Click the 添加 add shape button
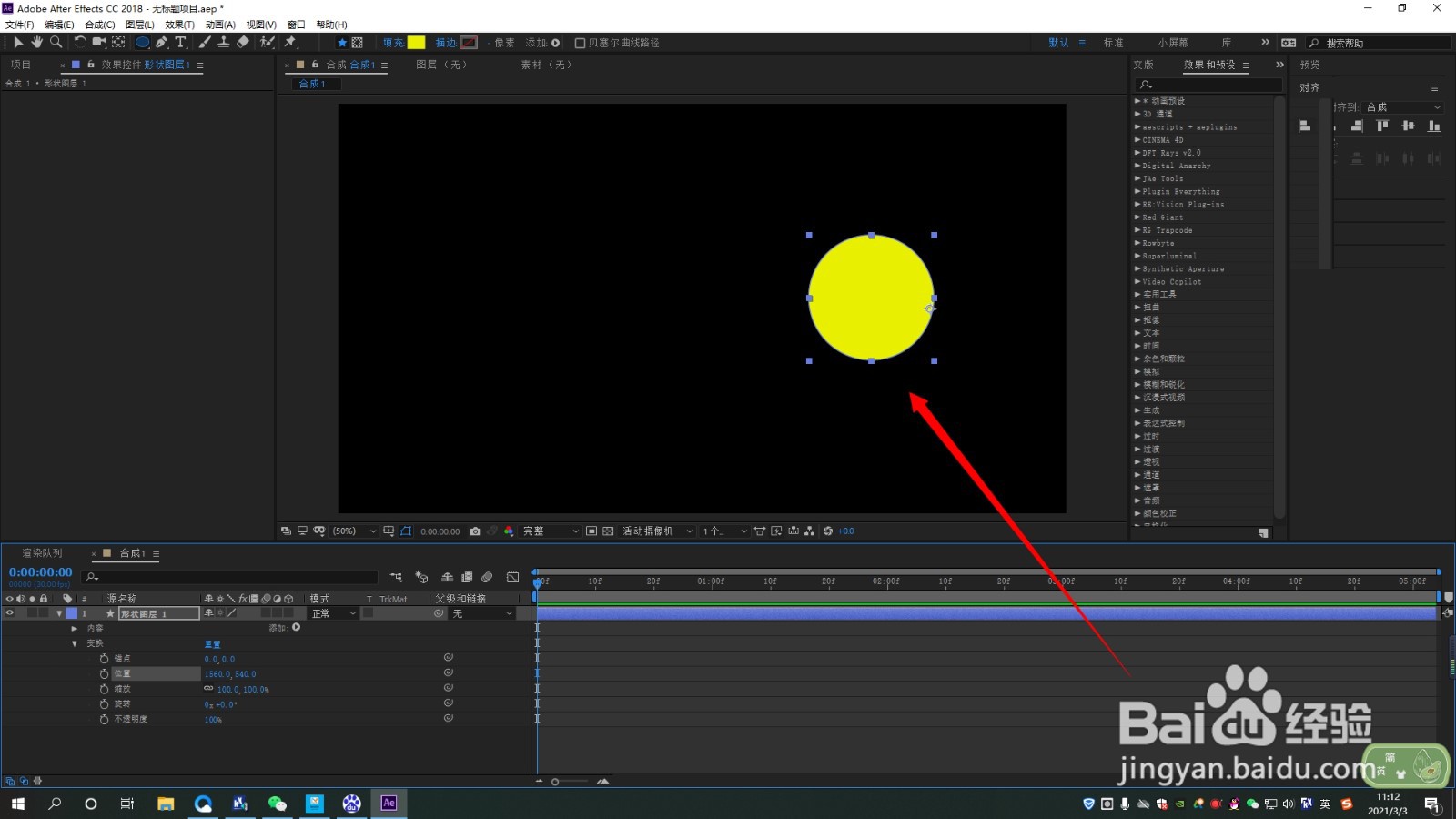This screenshot has width=1456, height=819. pyautogui.click(x=285, y=628)
